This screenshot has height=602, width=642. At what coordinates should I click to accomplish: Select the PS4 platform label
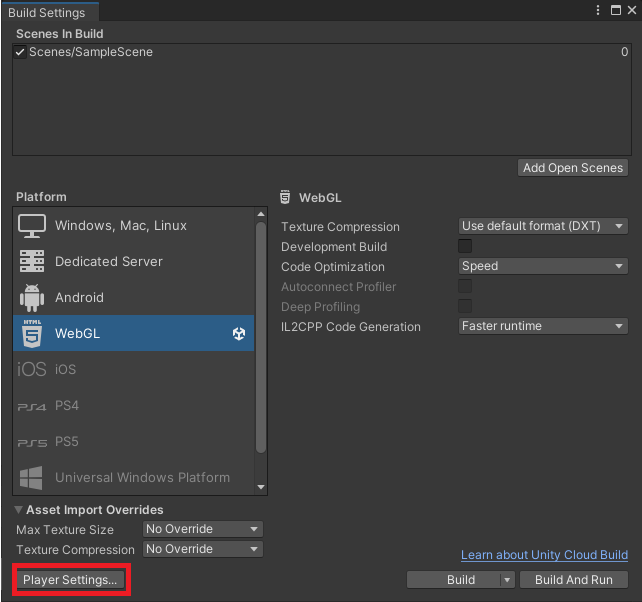67,405
